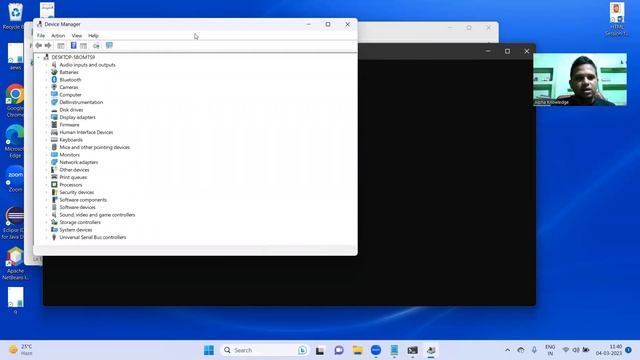640x360 pixels.
Task: Maximize the black terminal window behind
Action: pos(507,51)
